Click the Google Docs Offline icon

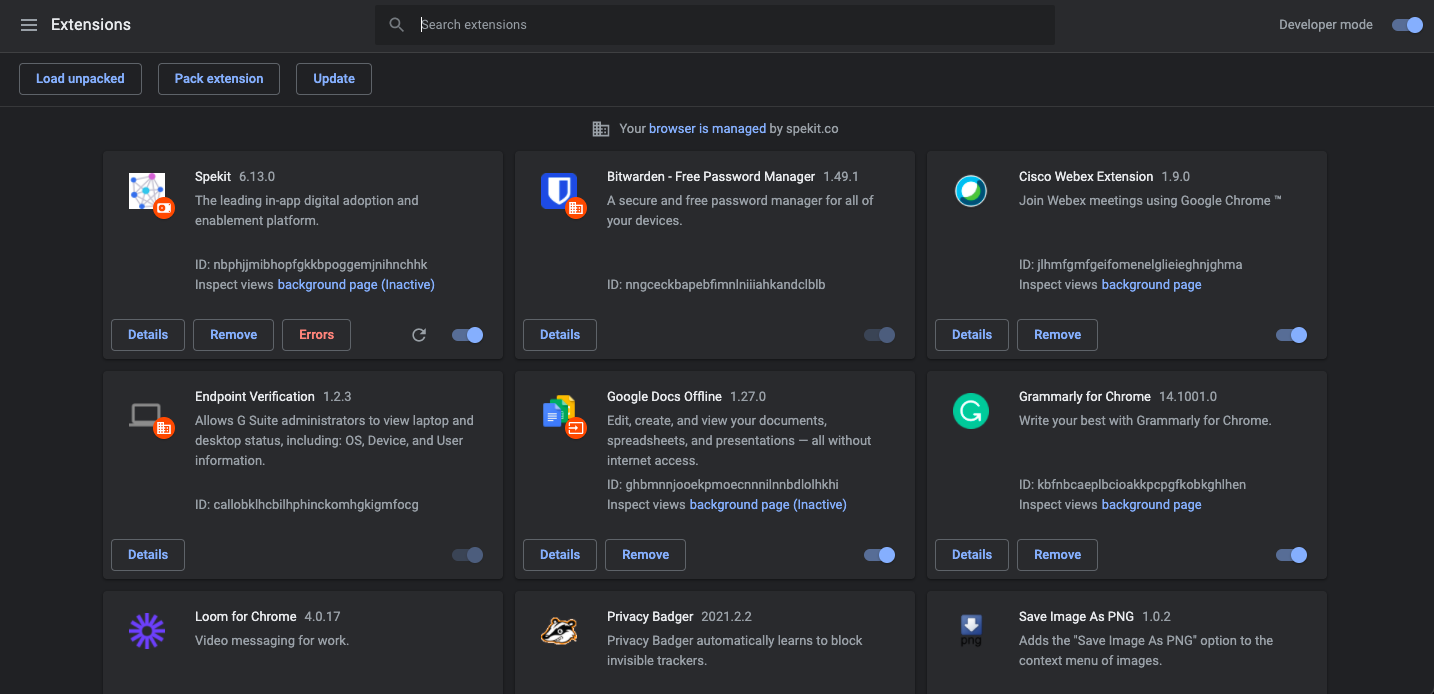(x=559, y=411)
